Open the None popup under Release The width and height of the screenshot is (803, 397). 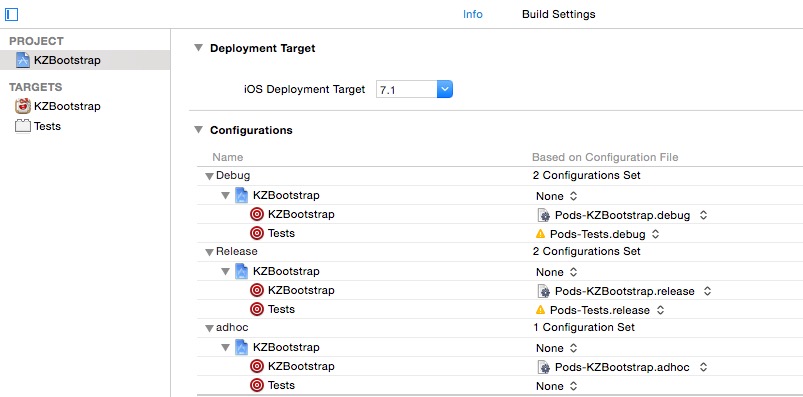(x=557, y=271)
